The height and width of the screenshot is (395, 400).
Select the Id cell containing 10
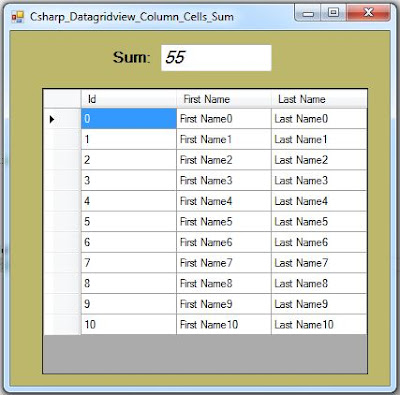(129, 324)
